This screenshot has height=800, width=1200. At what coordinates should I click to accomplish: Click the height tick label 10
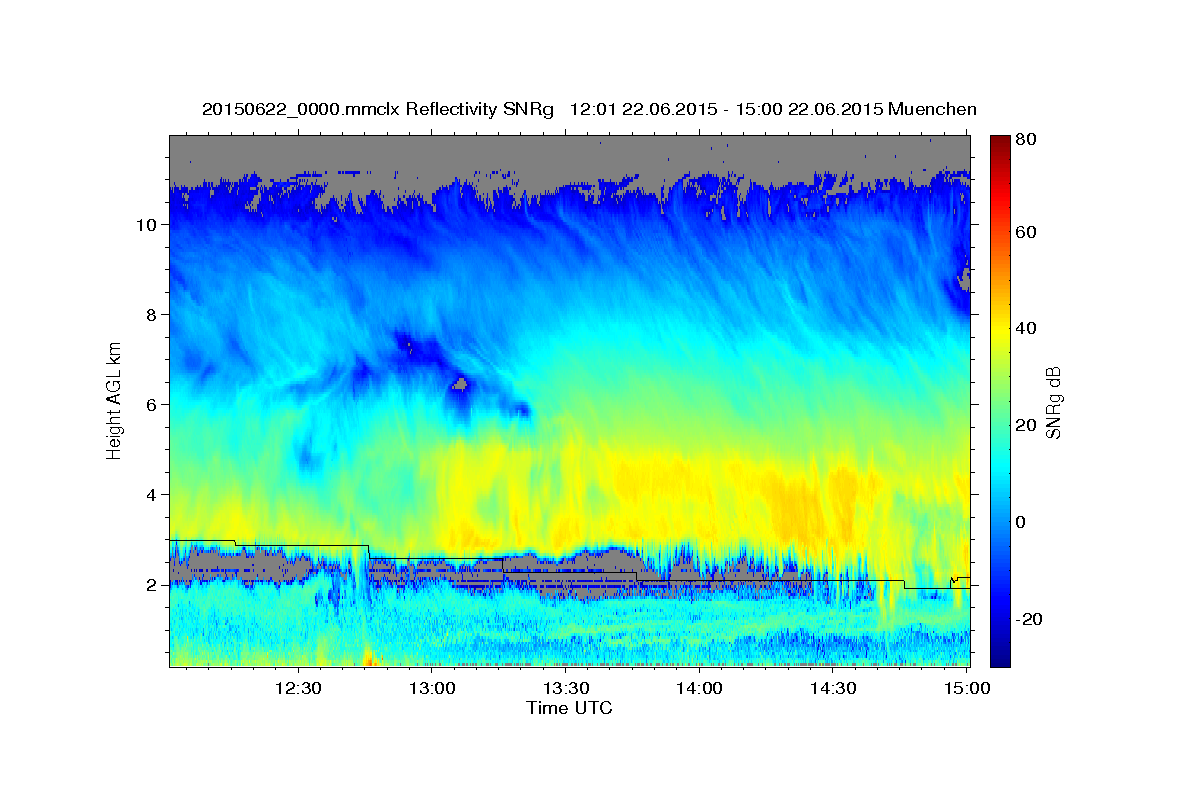tap(144, 225)
